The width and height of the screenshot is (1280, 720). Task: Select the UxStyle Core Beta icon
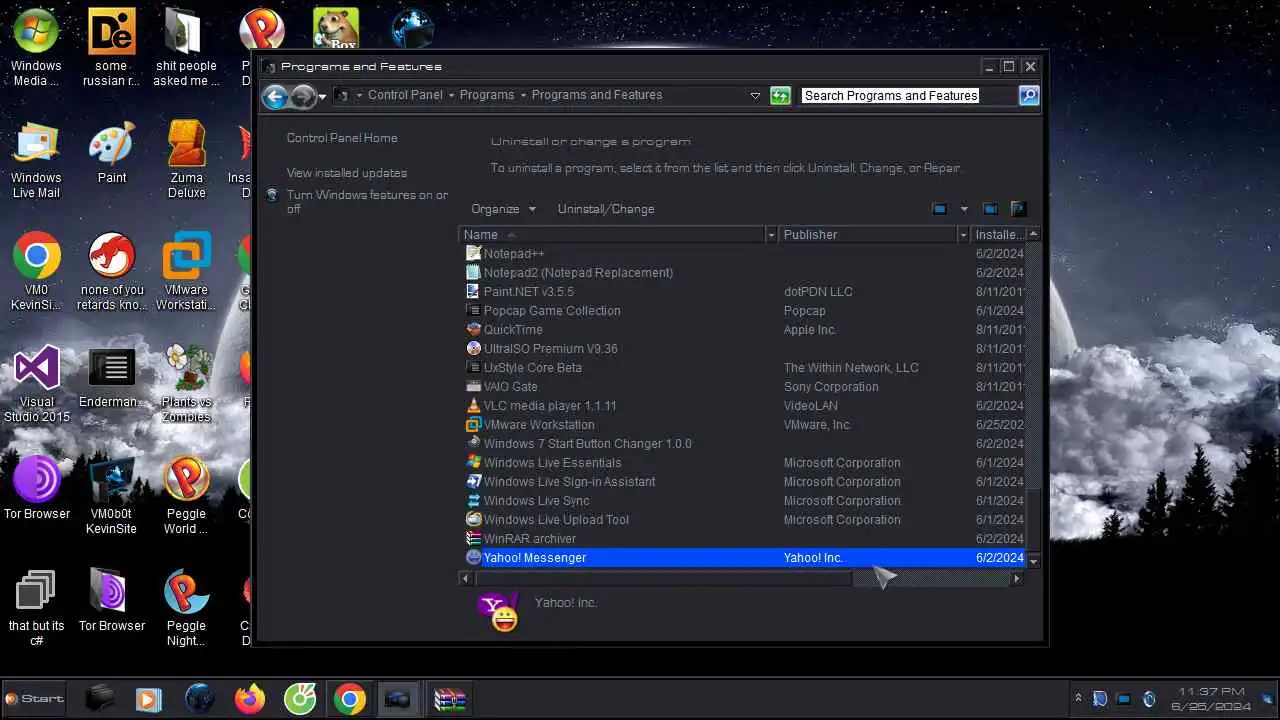point(474,368)
